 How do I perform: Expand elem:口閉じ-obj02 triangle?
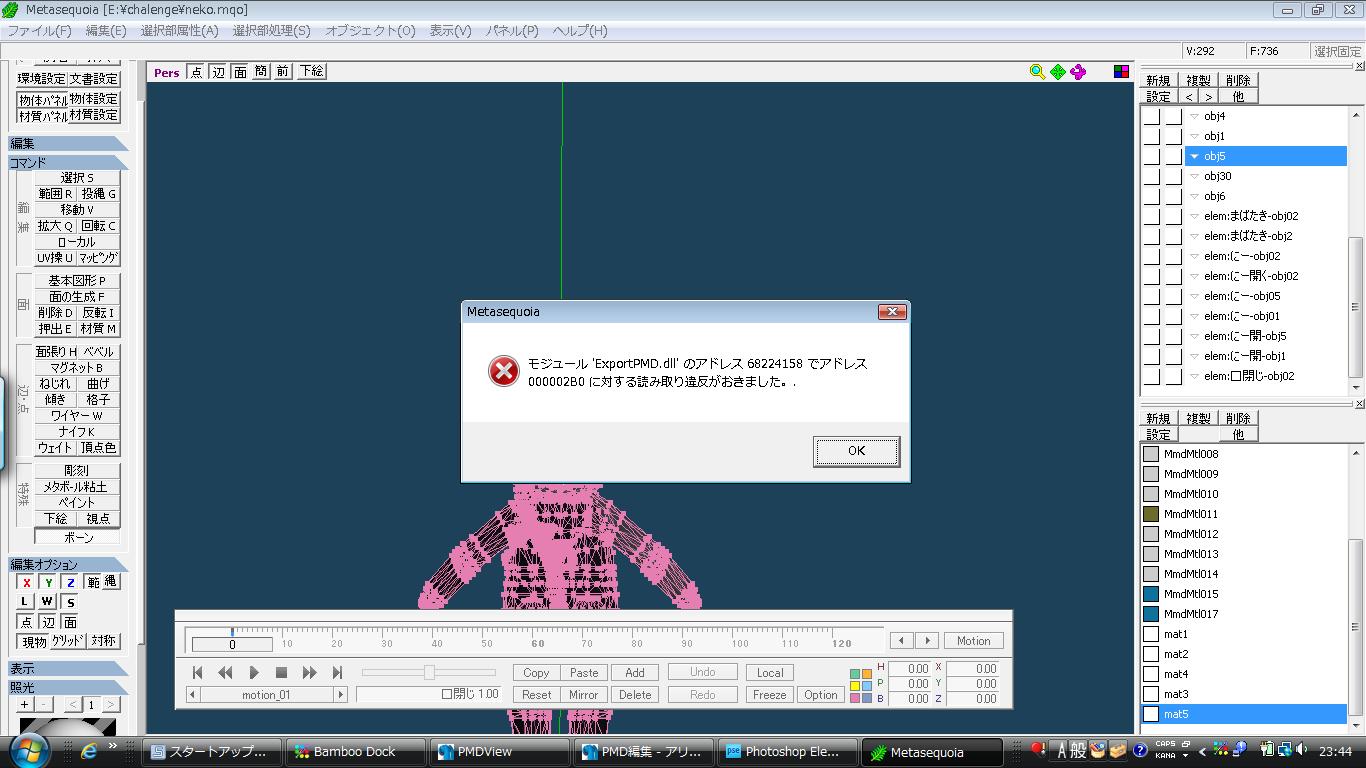point(1194,377)
